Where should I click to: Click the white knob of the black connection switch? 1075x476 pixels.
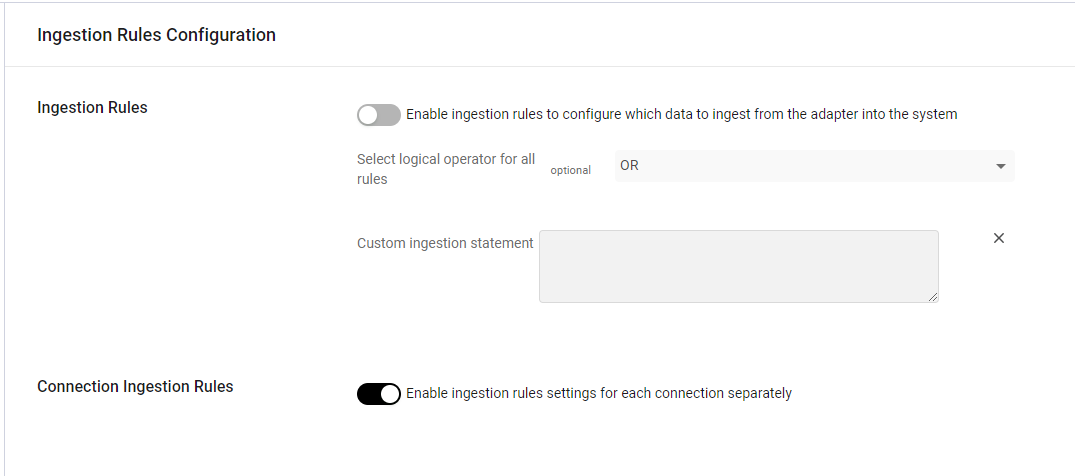click(x=389, y=394)
